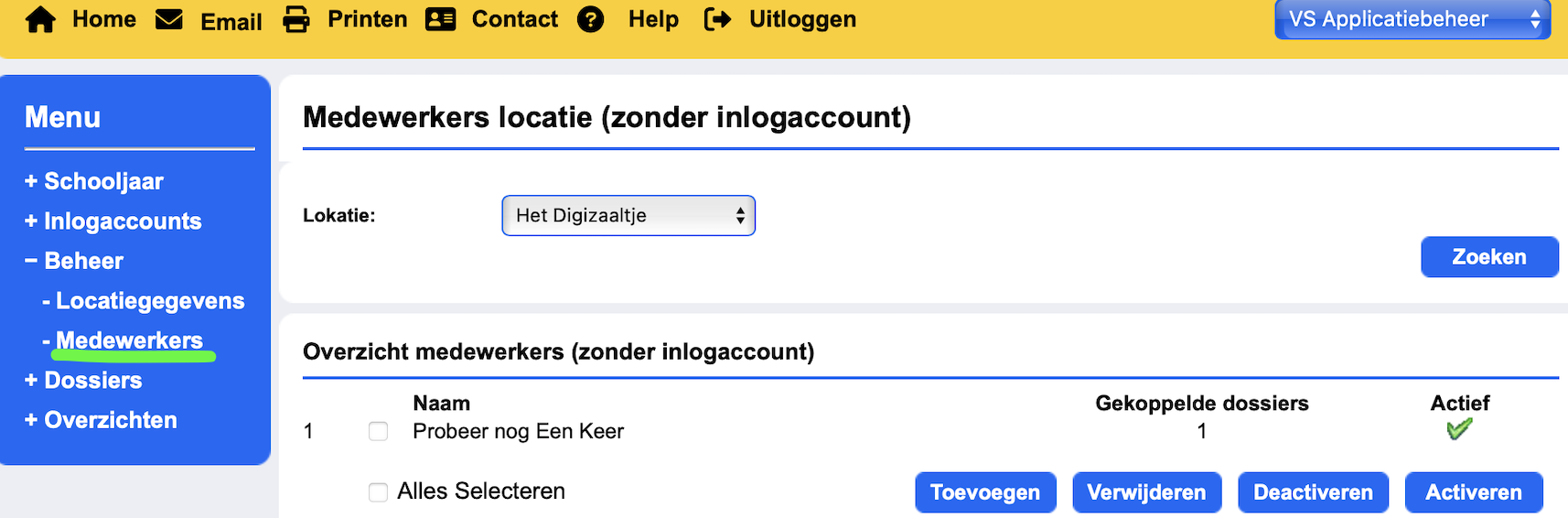Open the VS Applicatiebeheer role dropdown
This screenshot has height=518, width=1568.
(1412, 19)
